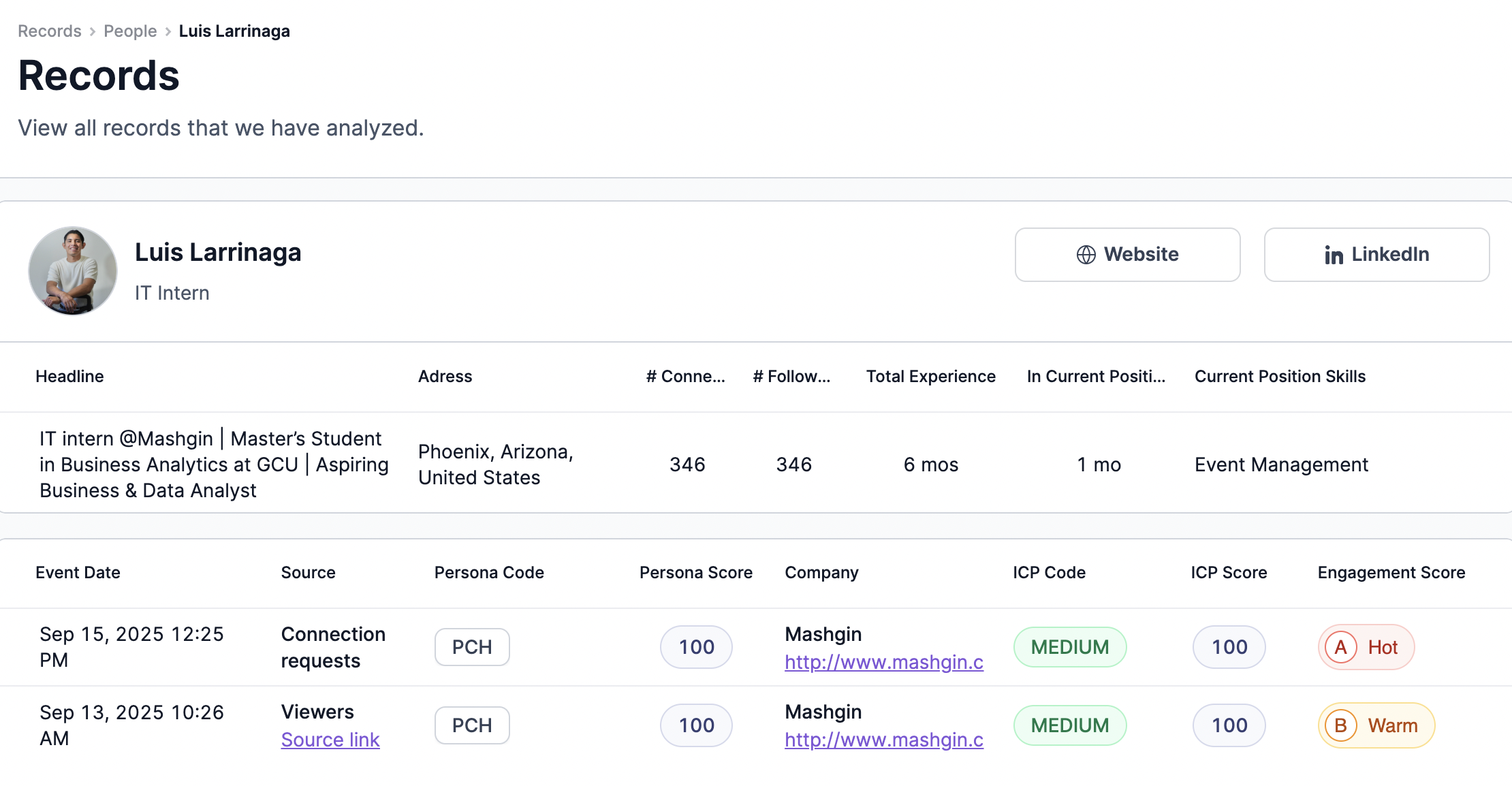Navigate to People breadcrumb link
Image resolution: width=1512 pixels, height=786 pixels.
point(130,31)
